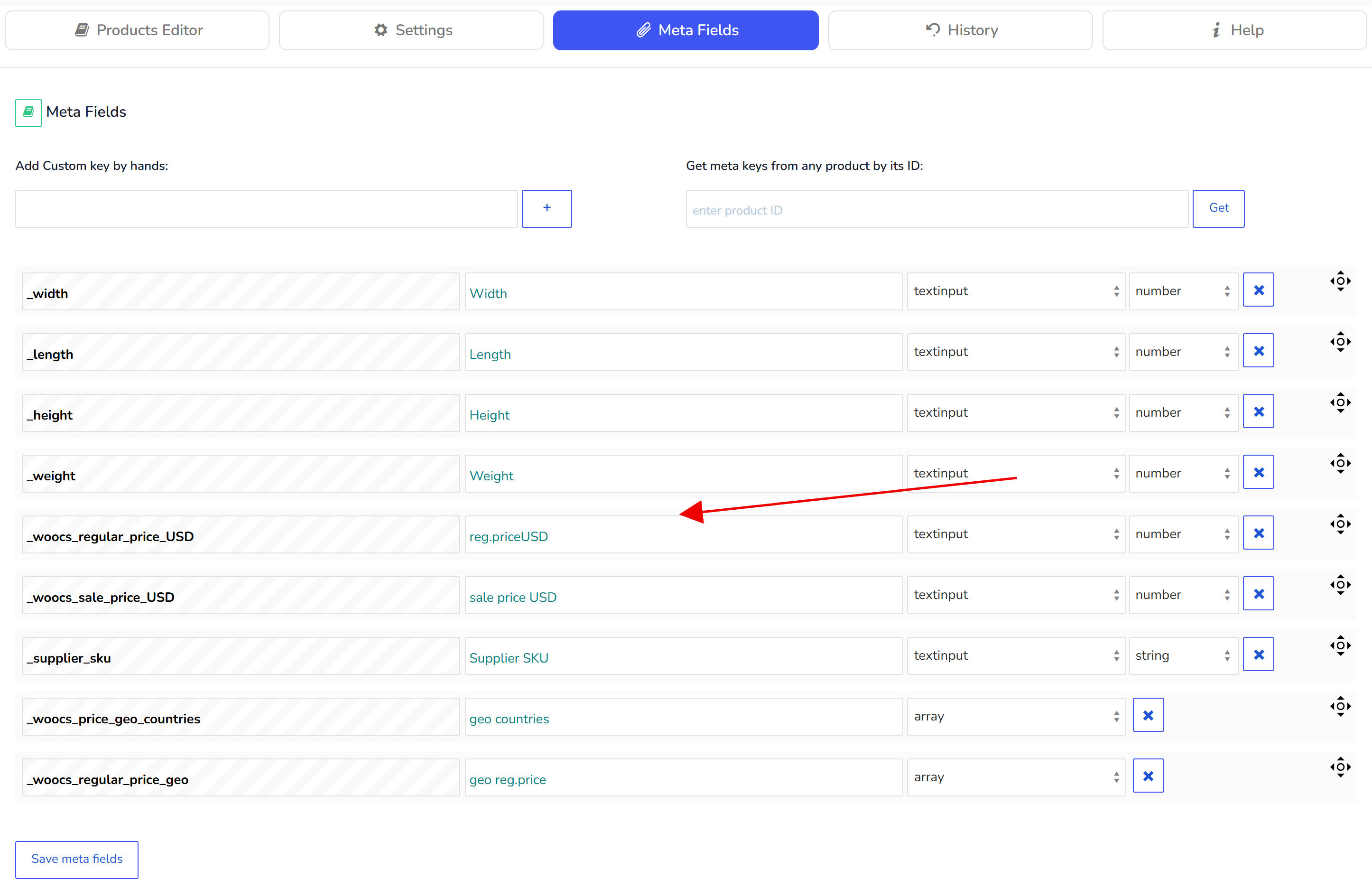Image resolution: width=1372 pixels, height=879 pixels.
Task: Remove the _supplier_sku meta field
Action: pyautogui.click(x=1258, y=655)
